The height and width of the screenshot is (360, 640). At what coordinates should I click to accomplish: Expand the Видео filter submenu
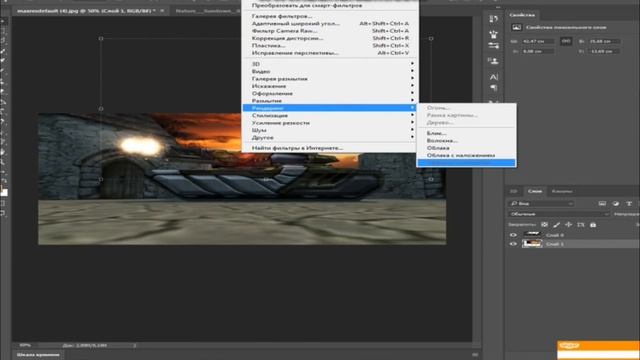point(330,71)
